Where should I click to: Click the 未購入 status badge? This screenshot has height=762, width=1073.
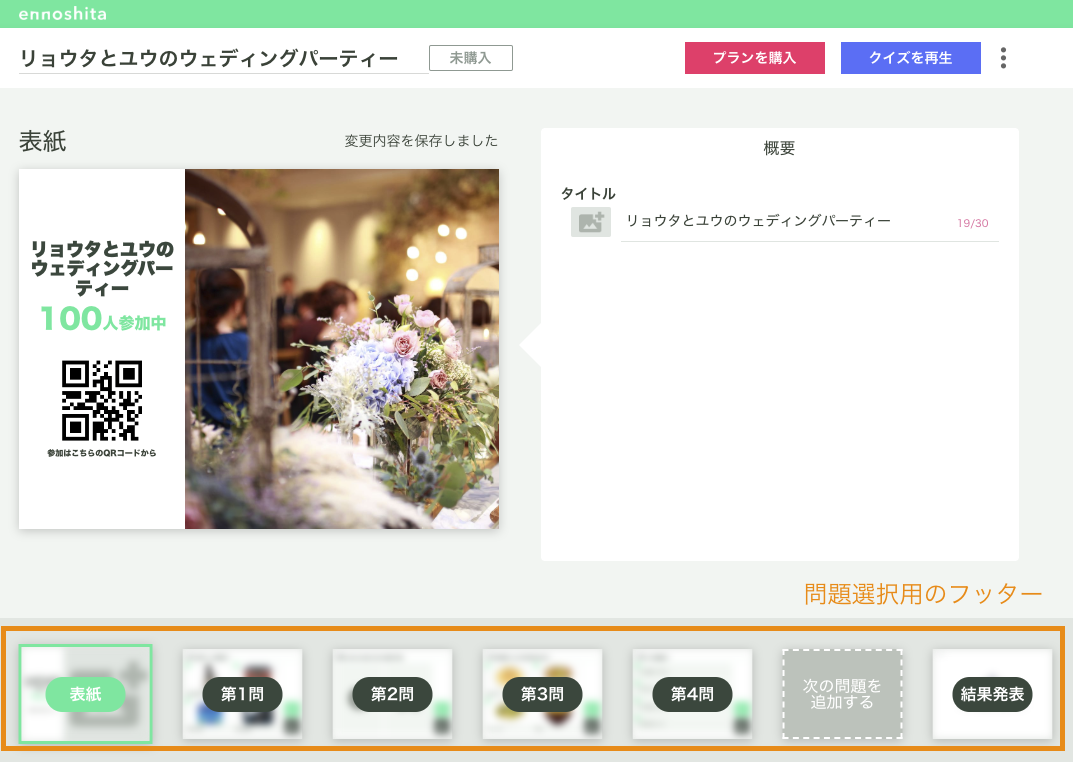(471, 58)
